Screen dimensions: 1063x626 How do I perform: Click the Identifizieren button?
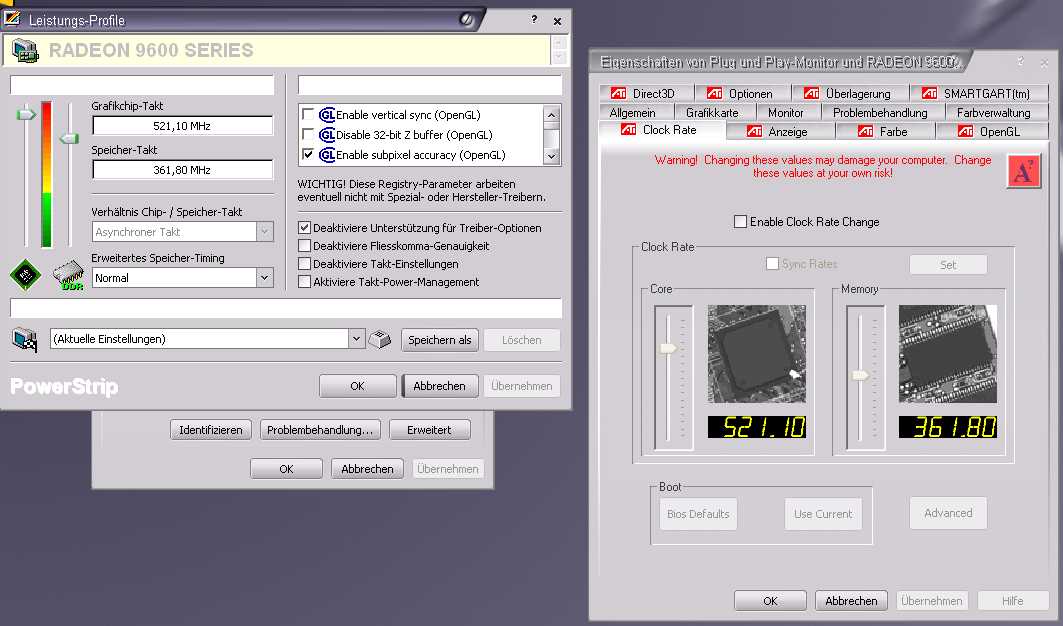pos(211,430)
